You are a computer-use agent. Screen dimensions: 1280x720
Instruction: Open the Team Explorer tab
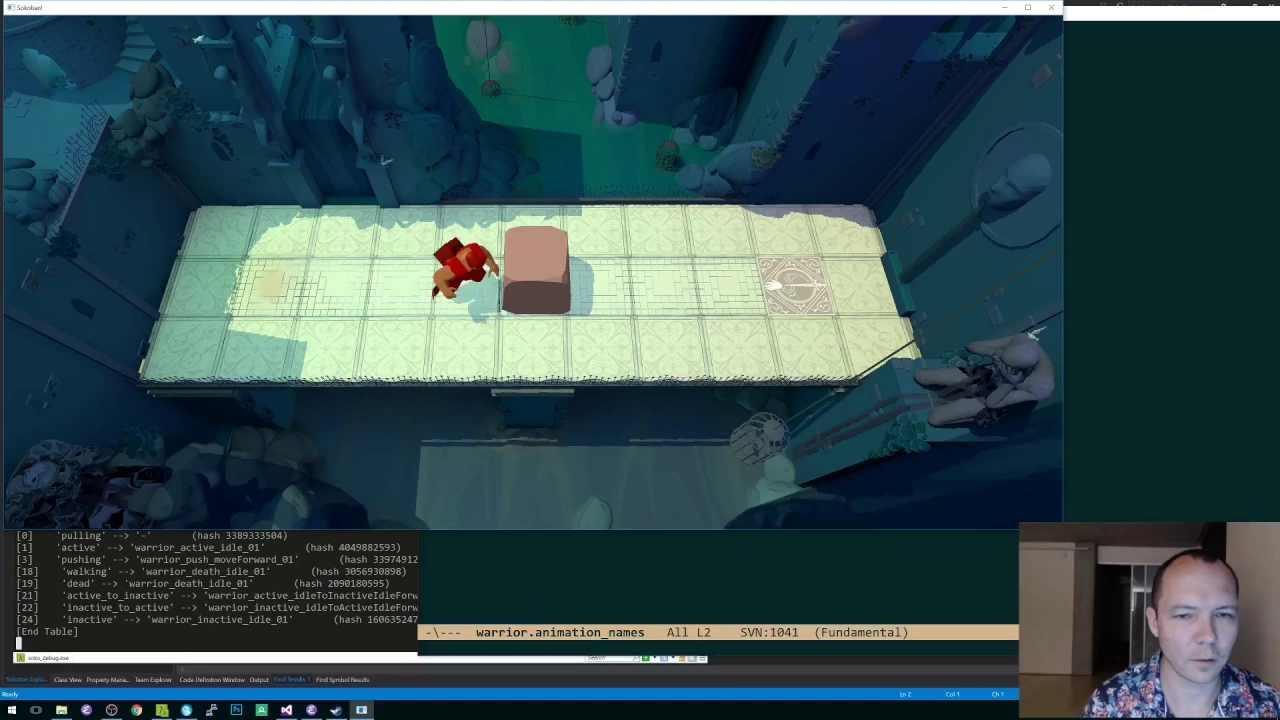pyautogui.click(x=153, y=680)
